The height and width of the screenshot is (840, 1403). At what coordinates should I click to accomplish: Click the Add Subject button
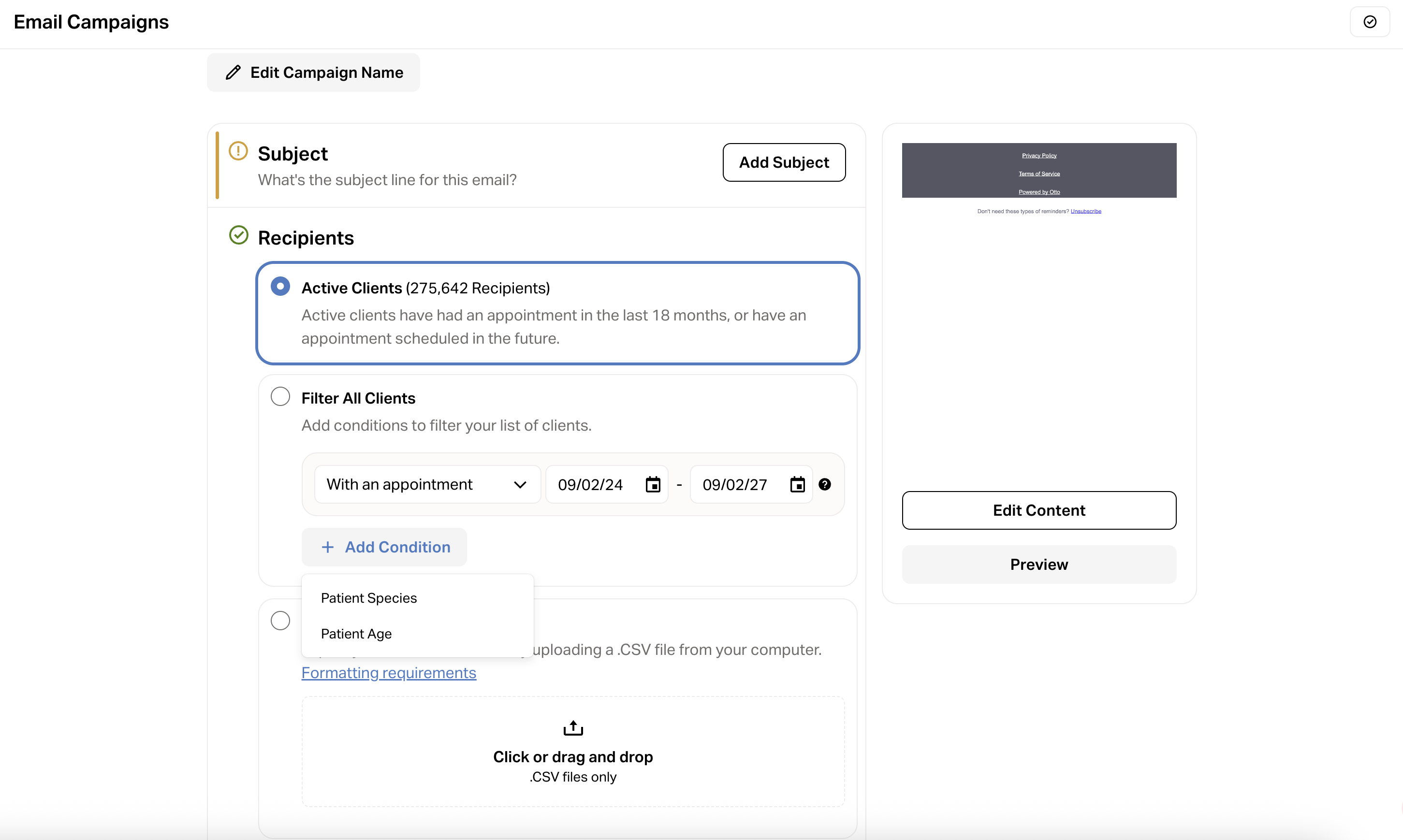click(x=784, y=162)
